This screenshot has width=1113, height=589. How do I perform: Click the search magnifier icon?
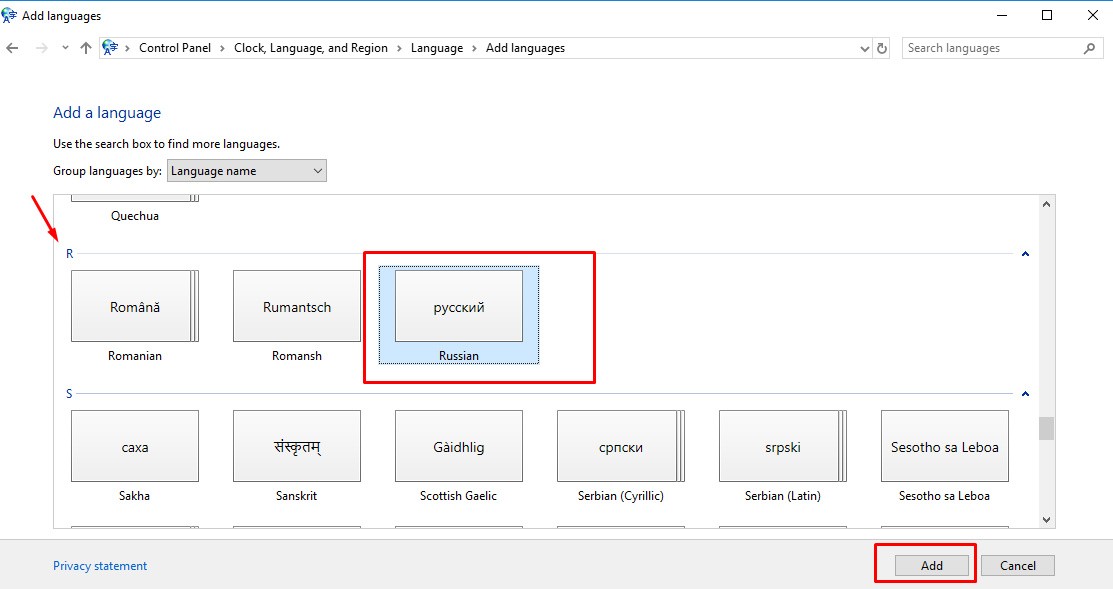point(1089,48)
